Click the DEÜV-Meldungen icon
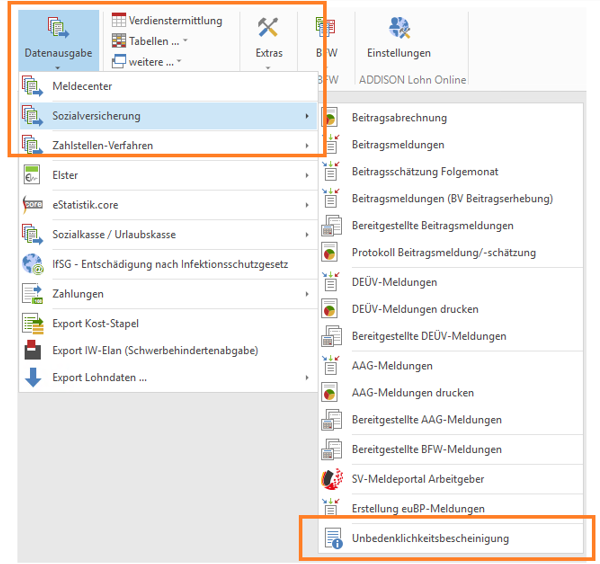 [331, 282]
